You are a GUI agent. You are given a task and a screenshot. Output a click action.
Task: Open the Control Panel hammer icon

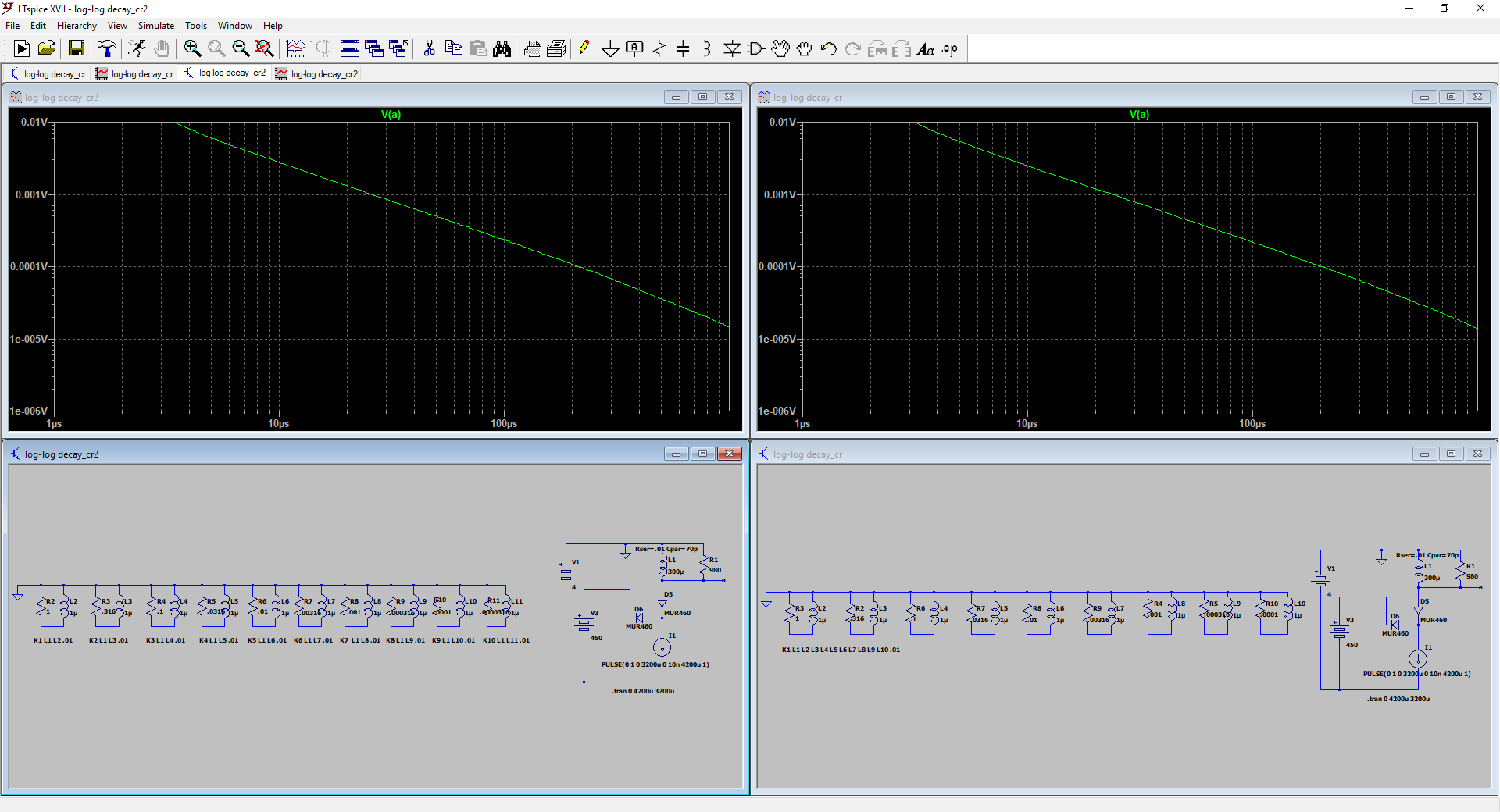pyautogui.click(x=106, y=49)
